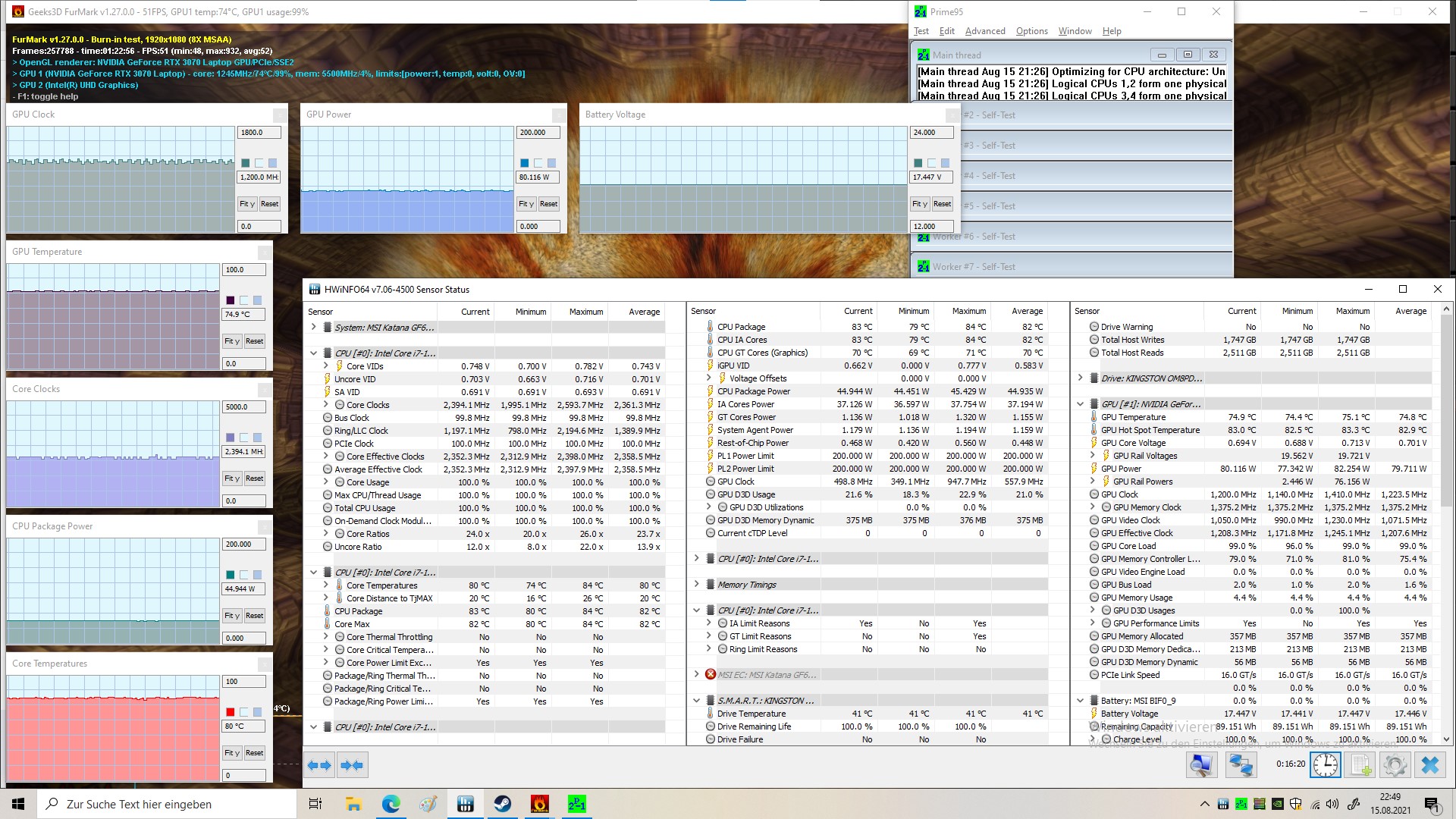Click the red color swatch in Core Temperatures graph
The image size is (1456, 819).
click(231, 712)
